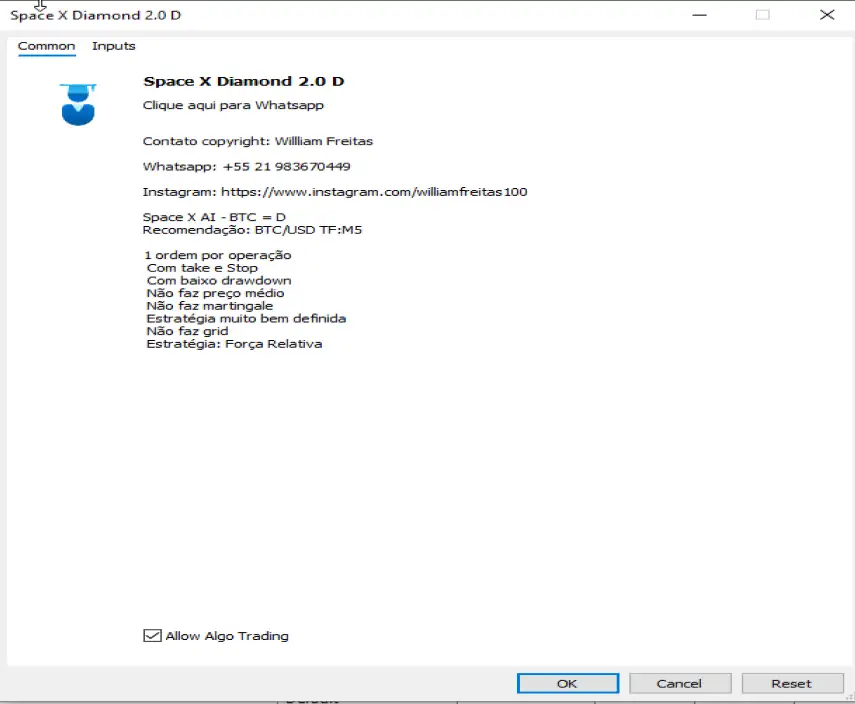Viewport: 855px width, 704px height.
Task: Toggle the Allow Algo Trading checkbox
Action: [153, 636]
